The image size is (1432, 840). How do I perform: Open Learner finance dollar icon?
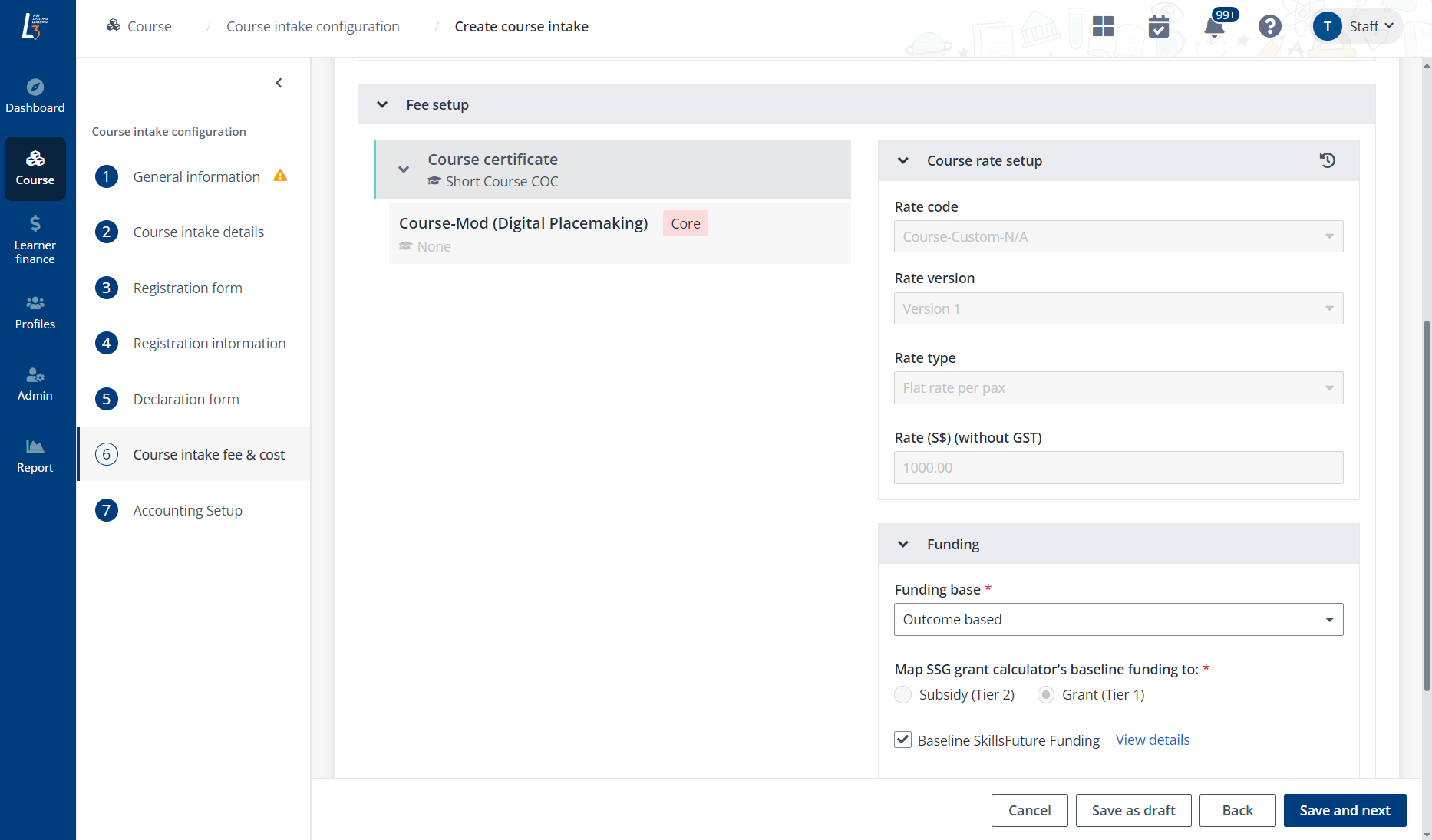(x=35, y=224)
